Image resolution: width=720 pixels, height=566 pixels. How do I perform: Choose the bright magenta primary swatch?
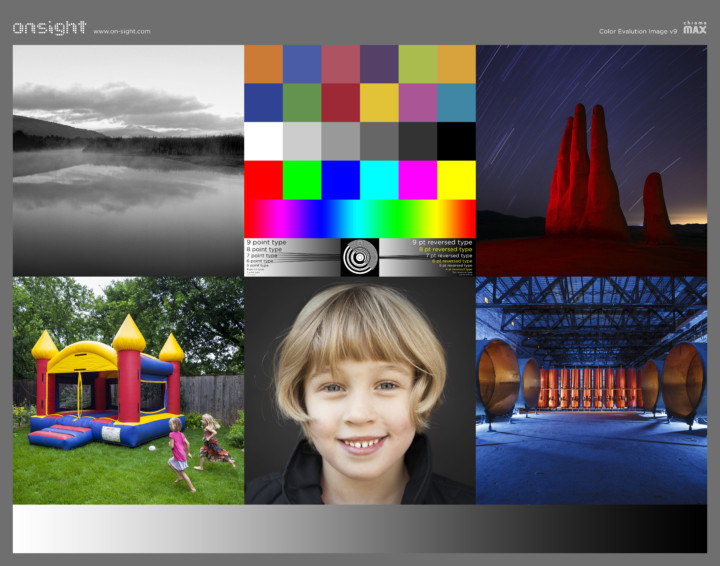pyautogui.click(x=418, y=180)
